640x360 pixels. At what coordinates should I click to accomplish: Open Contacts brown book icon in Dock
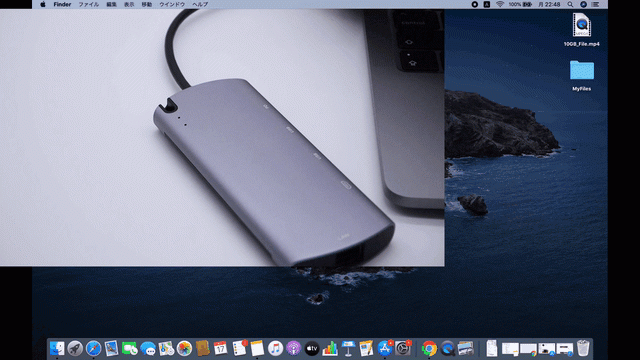click(x=202, y=349)
